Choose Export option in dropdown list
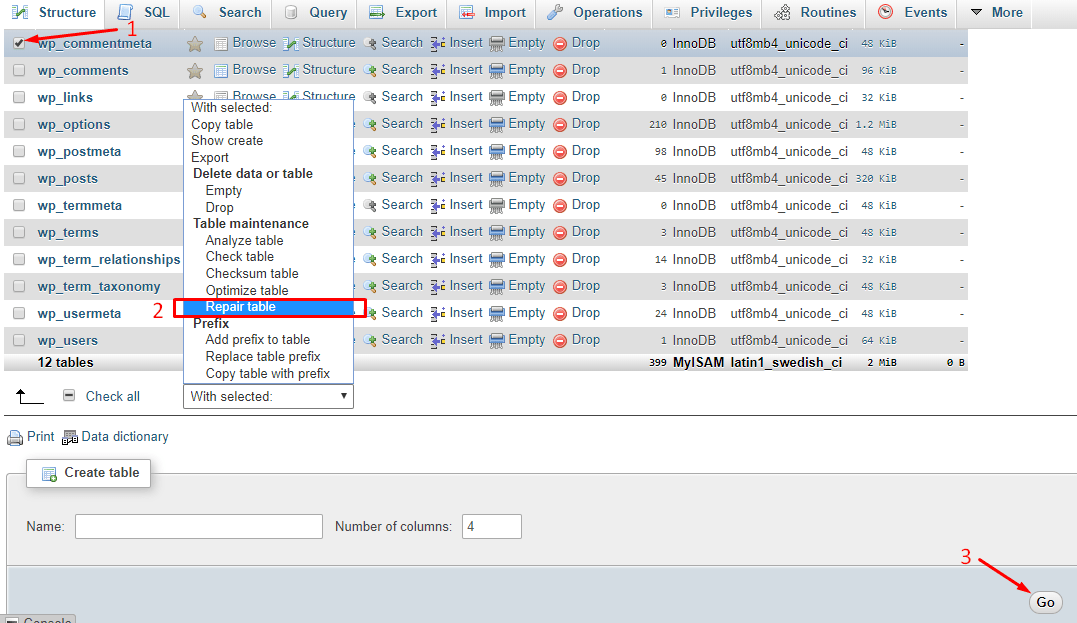Image resolution: width=1077 pixels, height=623 pixels. 209,157
